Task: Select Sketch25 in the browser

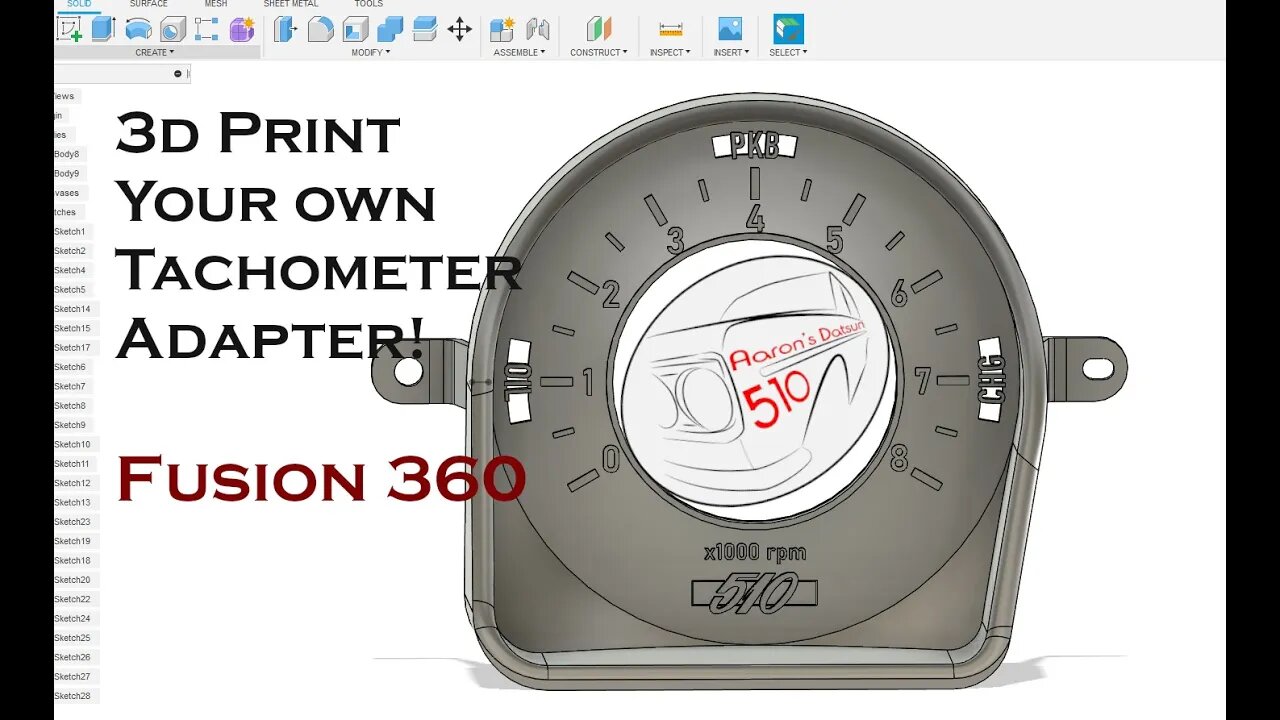Action: click(72, 638)
